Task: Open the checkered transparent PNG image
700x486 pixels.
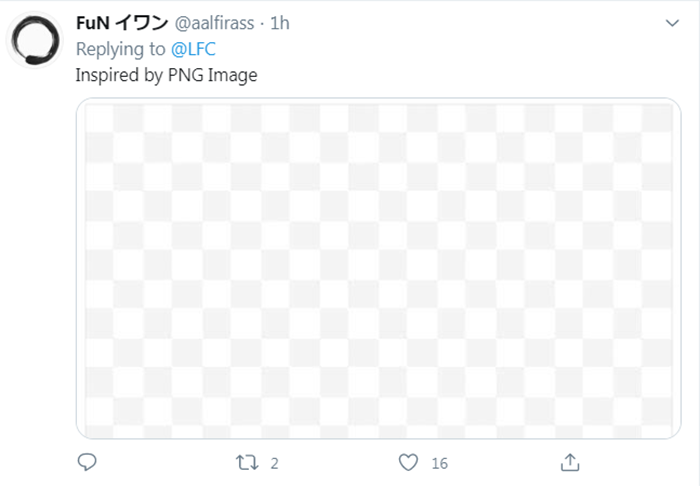Action: pyautogui.click(x=378, y=268)
